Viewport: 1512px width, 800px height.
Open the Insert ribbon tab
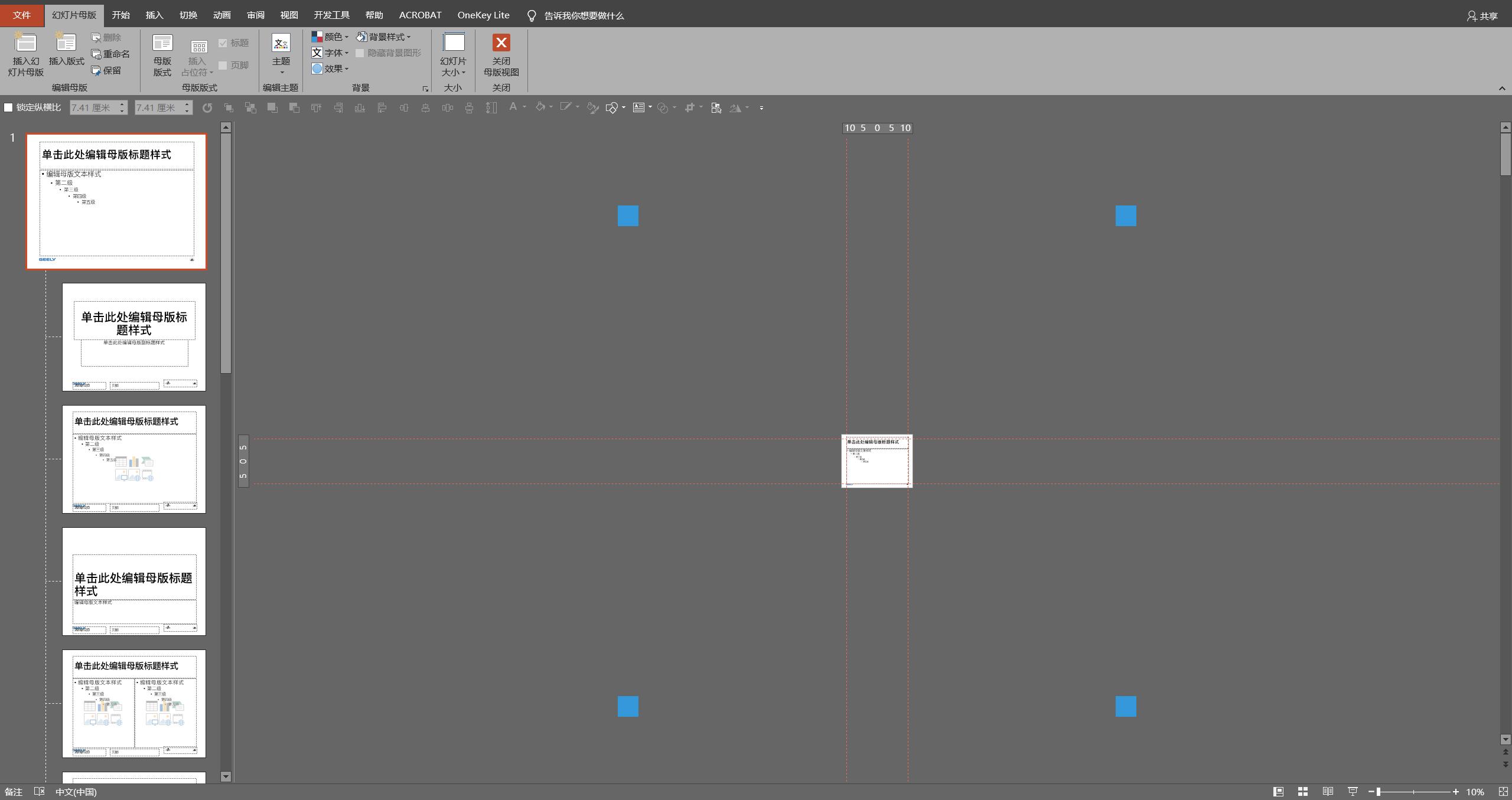coord(154,15)
